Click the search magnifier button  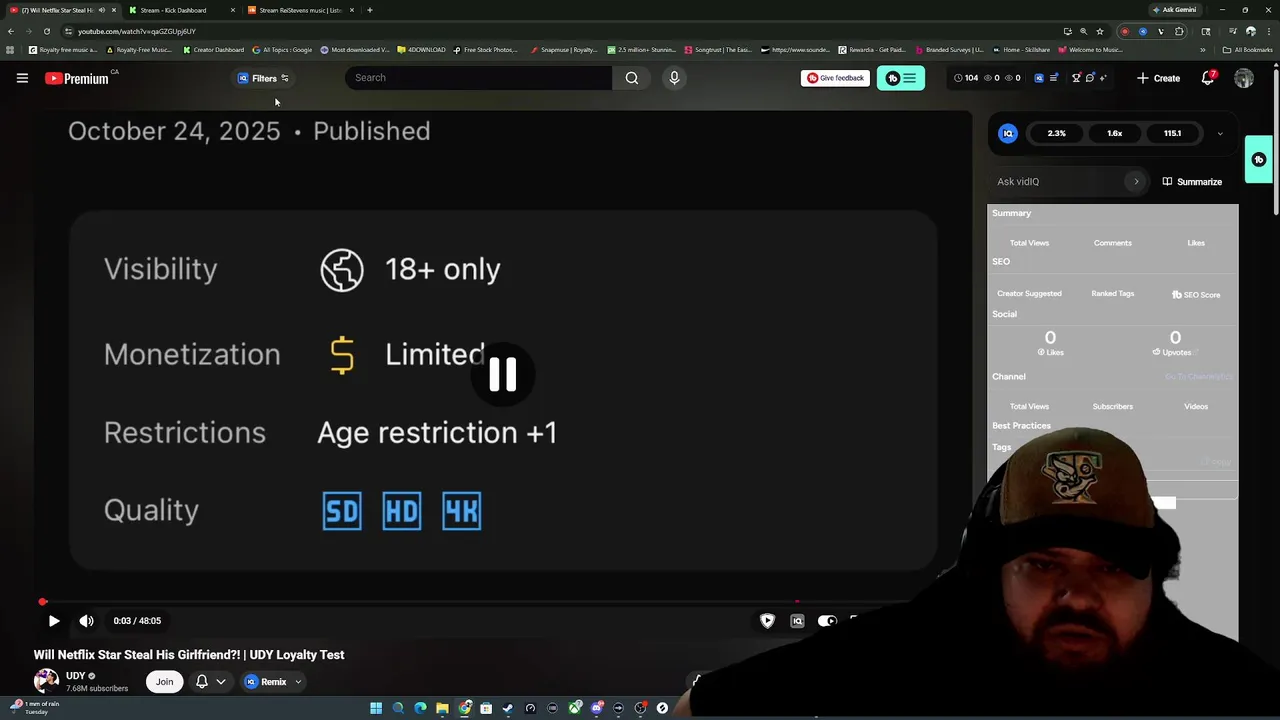pyautogui.click(x=632, y=78)
